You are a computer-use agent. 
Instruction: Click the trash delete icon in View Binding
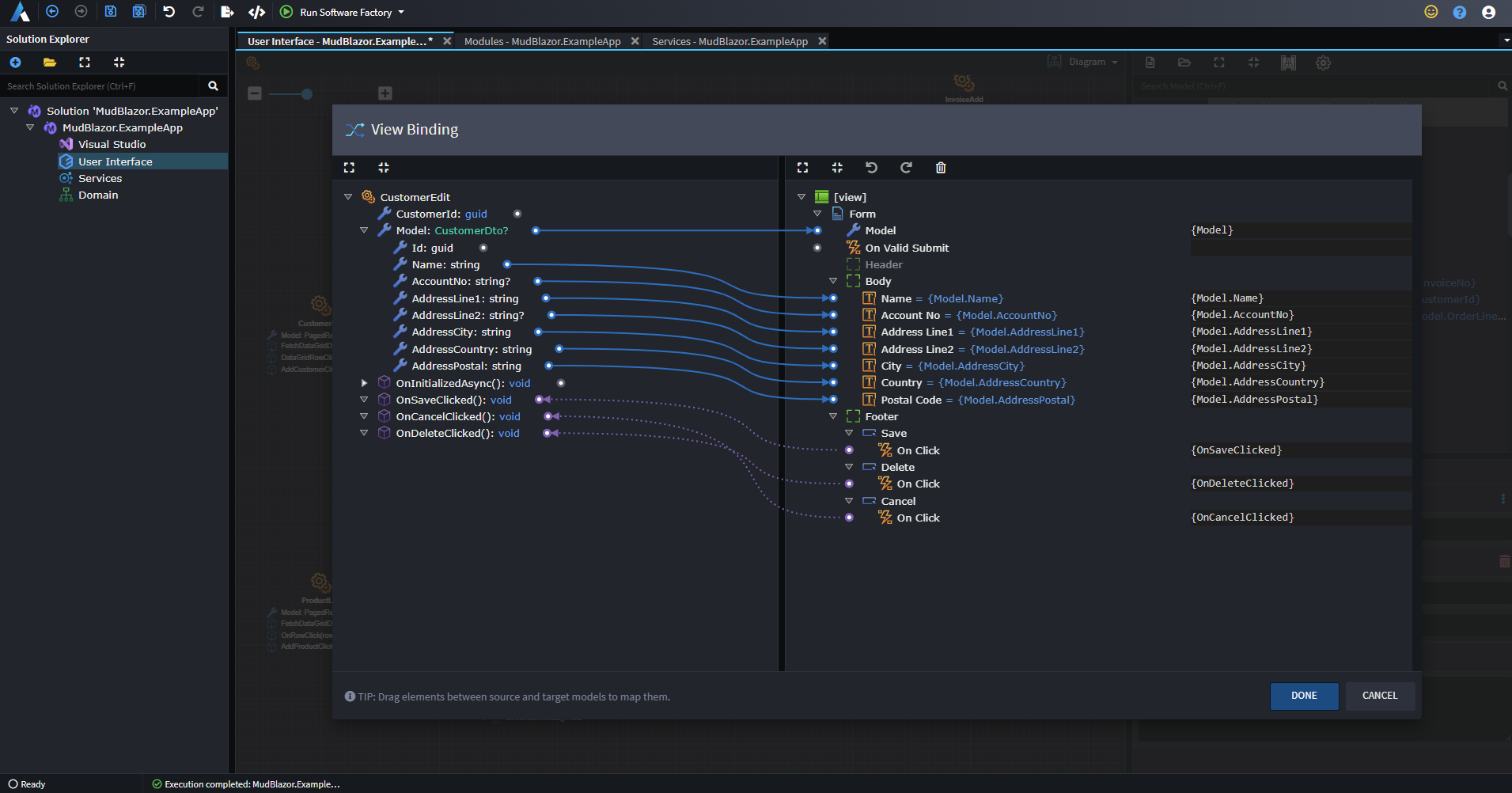click(x=940, y=168)
